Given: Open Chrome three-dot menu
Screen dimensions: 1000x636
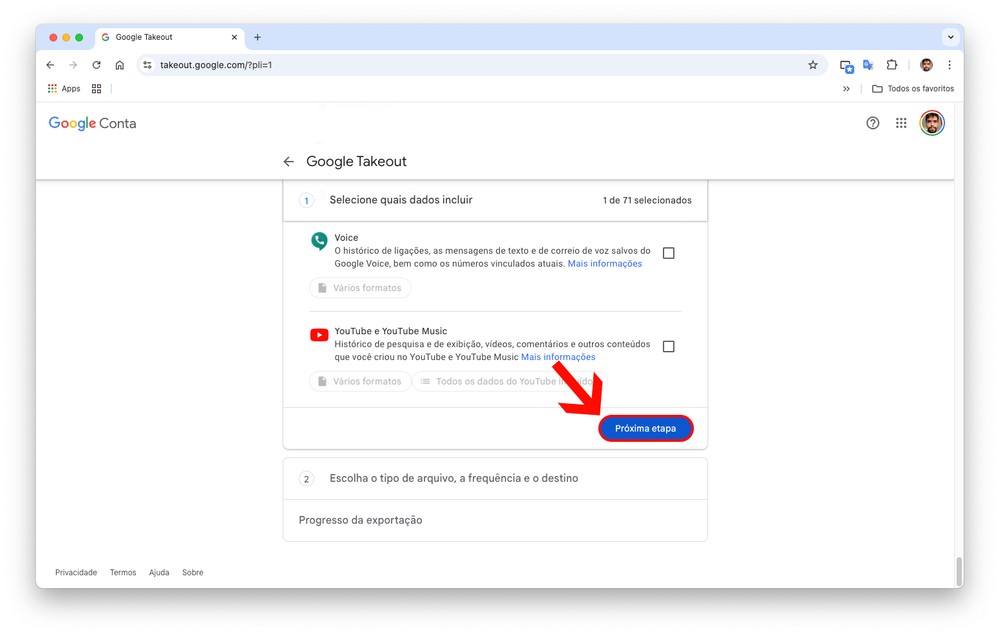Looking at the screenshot, I should [949, 65].
